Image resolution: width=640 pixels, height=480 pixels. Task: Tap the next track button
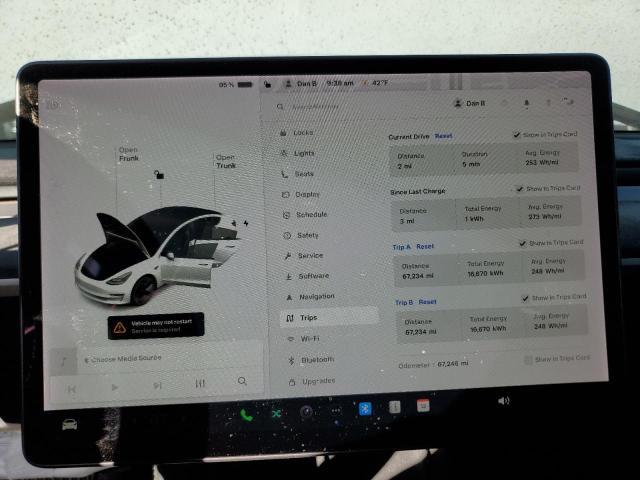[x=158, y=385]
